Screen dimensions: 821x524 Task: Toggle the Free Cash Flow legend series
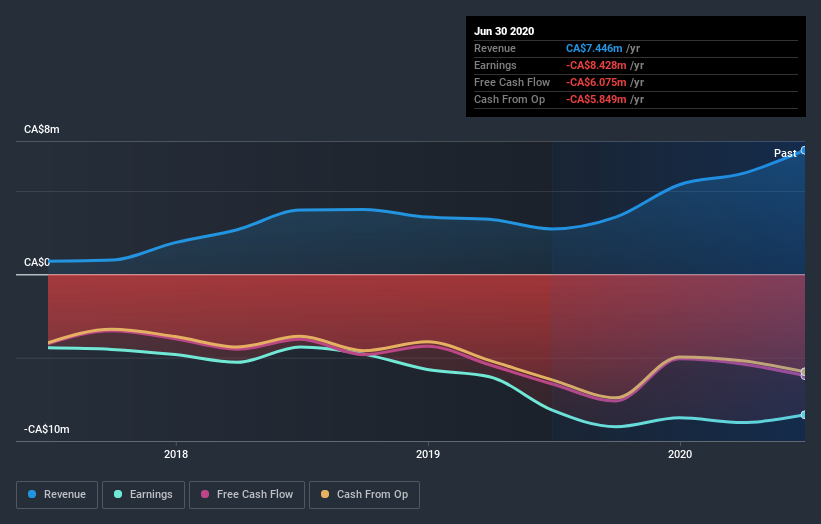click(x=247, y=495)
